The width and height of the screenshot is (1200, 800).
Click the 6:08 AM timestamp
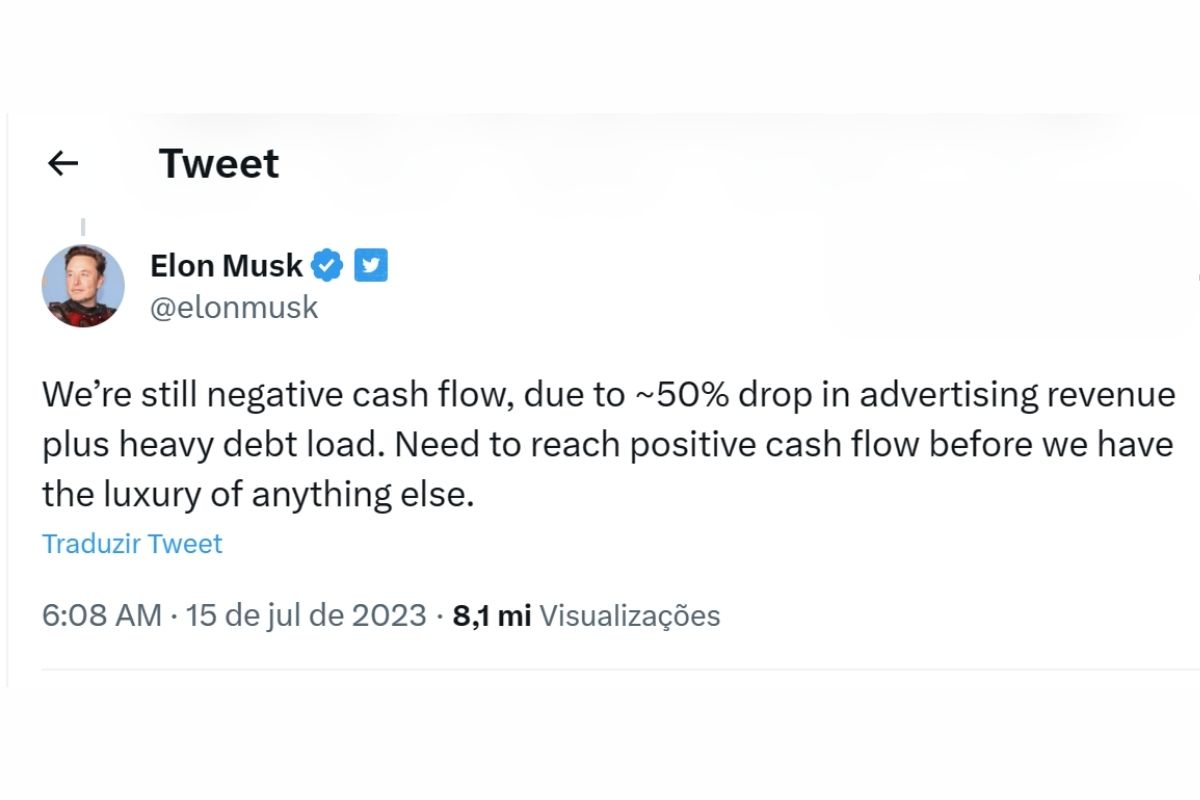pyautogui.click(x=101, y=615)
